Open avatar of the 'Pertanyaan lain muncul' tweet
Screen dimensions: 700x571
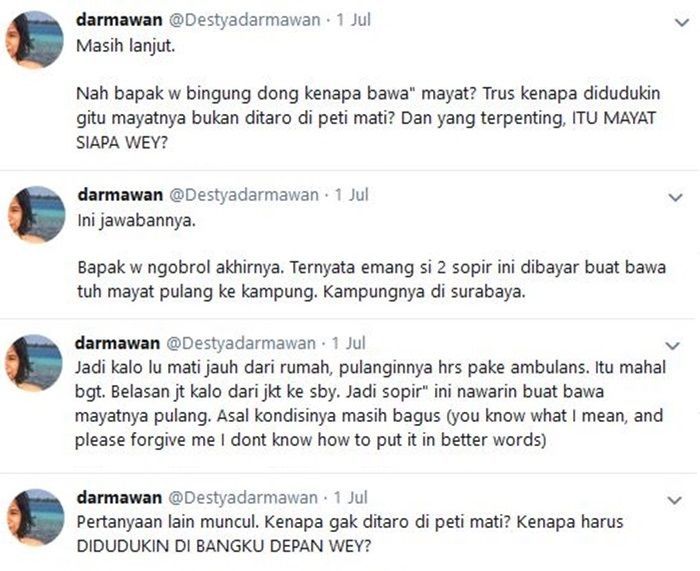point(36,517)
